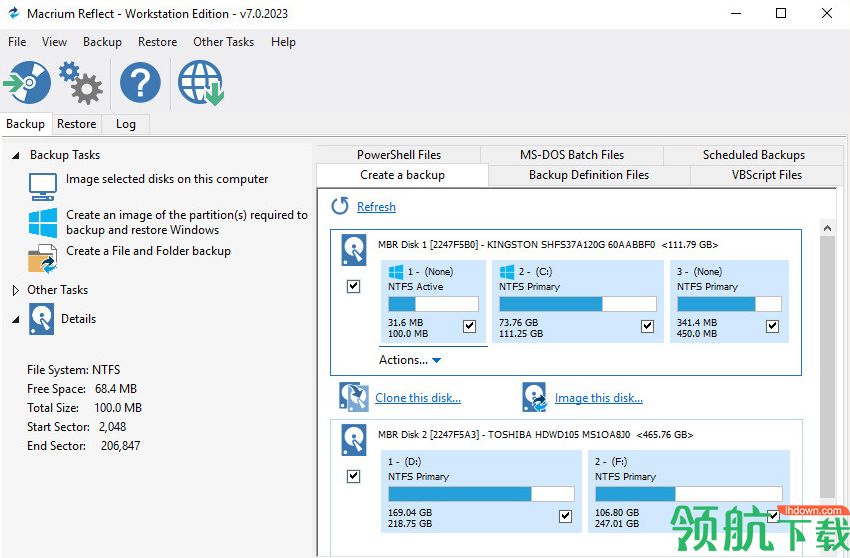The image size is (850, 558).
Task: Click the usage bar of C: partition
Action: pos(577,304)
